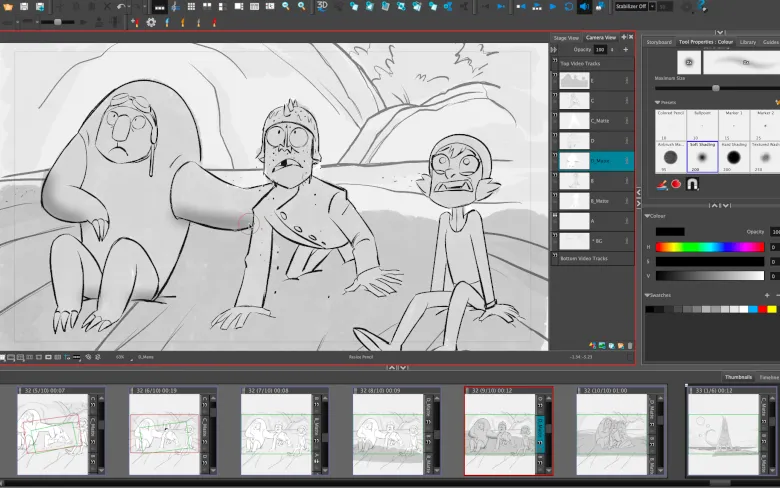Image resolution: width=780 pixels, height=488 pixels.
Task: Click the Undo arrow icon
Action: [121, 6]
